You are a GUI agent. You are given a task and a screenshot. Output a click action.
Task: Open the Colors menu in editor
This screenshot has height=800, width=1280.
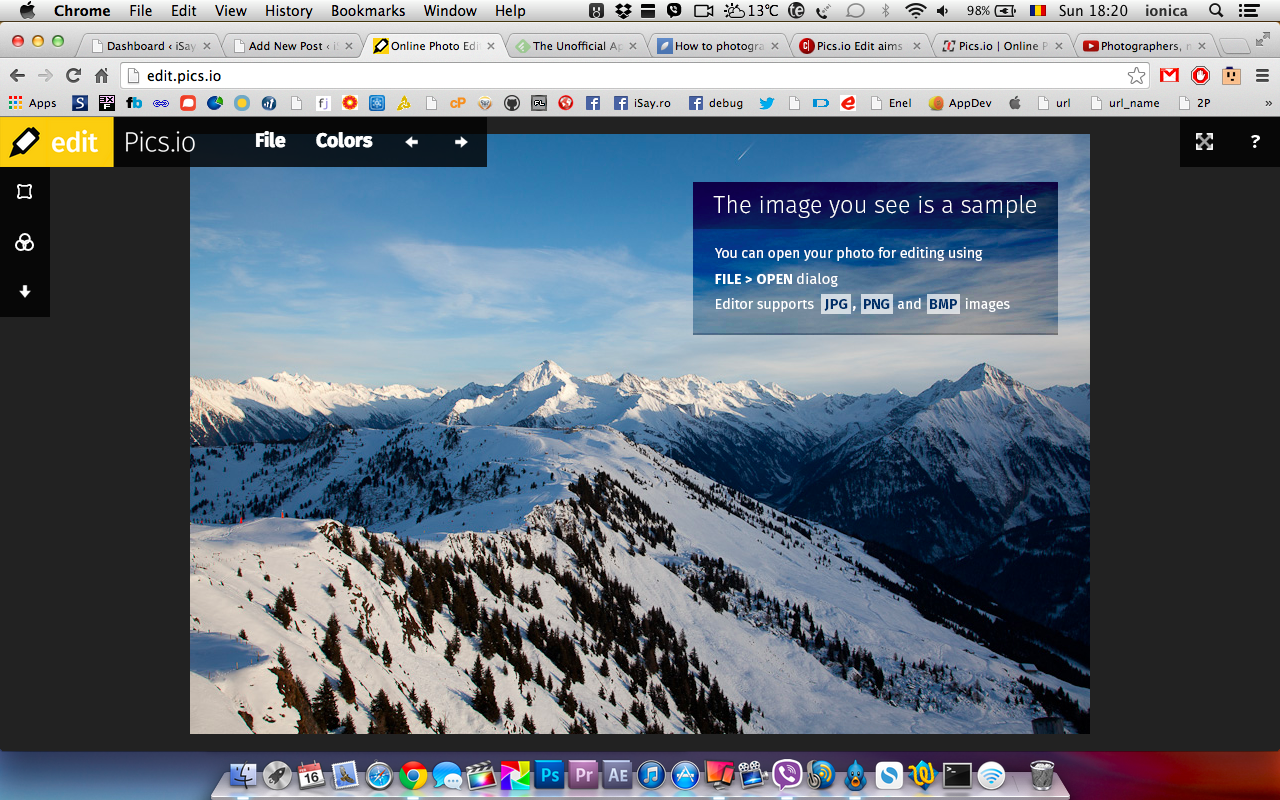(344, 141)
